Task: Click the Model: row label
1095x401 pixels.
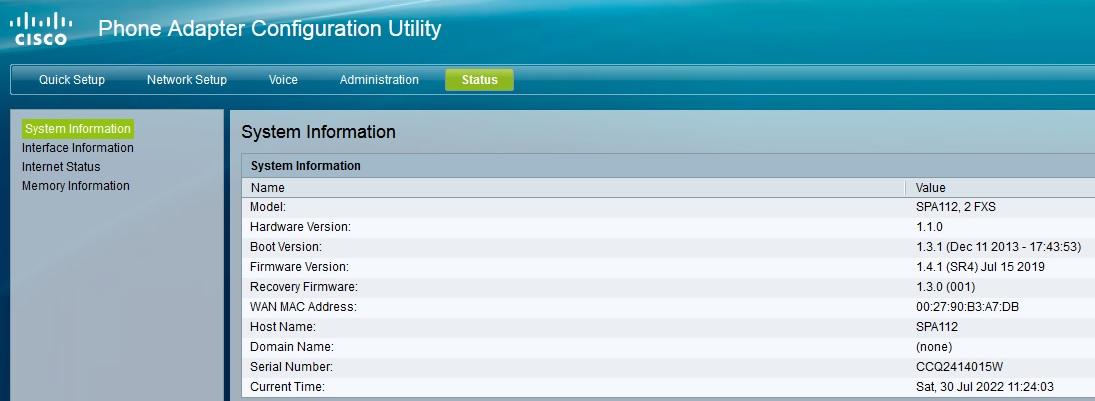Action: tap(268, 207)
